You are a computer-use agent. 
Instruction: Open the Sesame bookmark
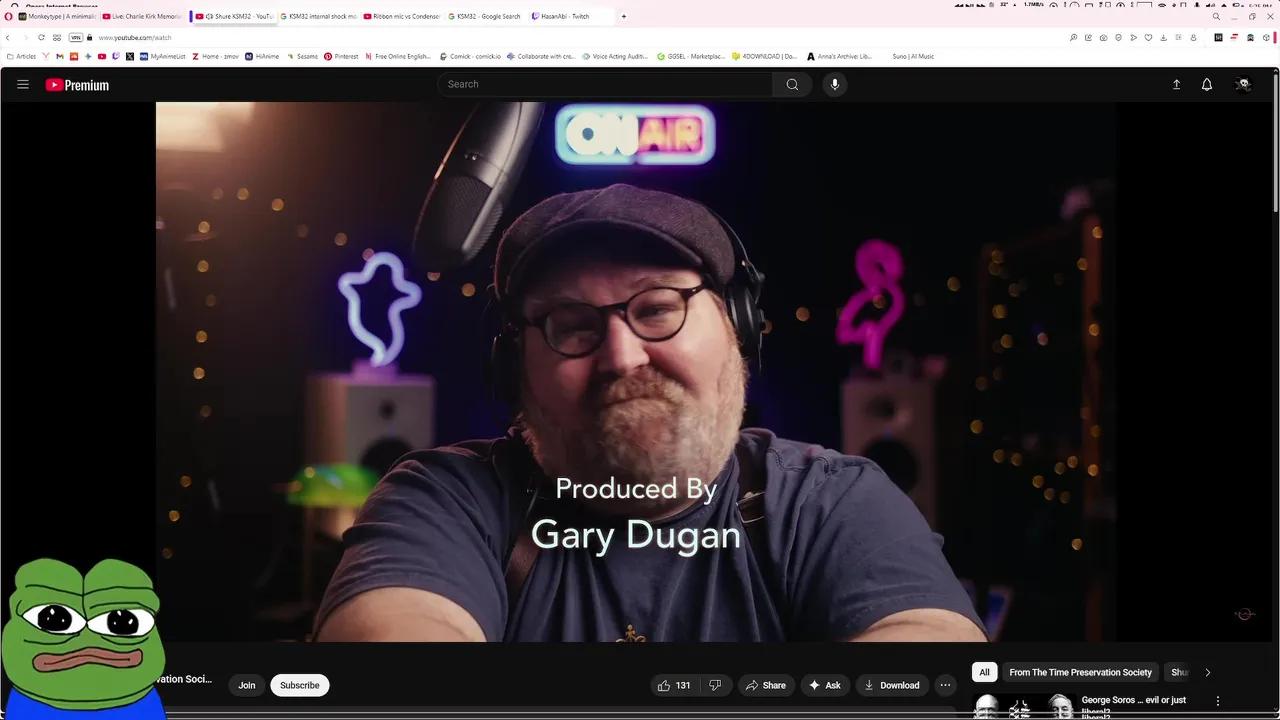(301, 57)
